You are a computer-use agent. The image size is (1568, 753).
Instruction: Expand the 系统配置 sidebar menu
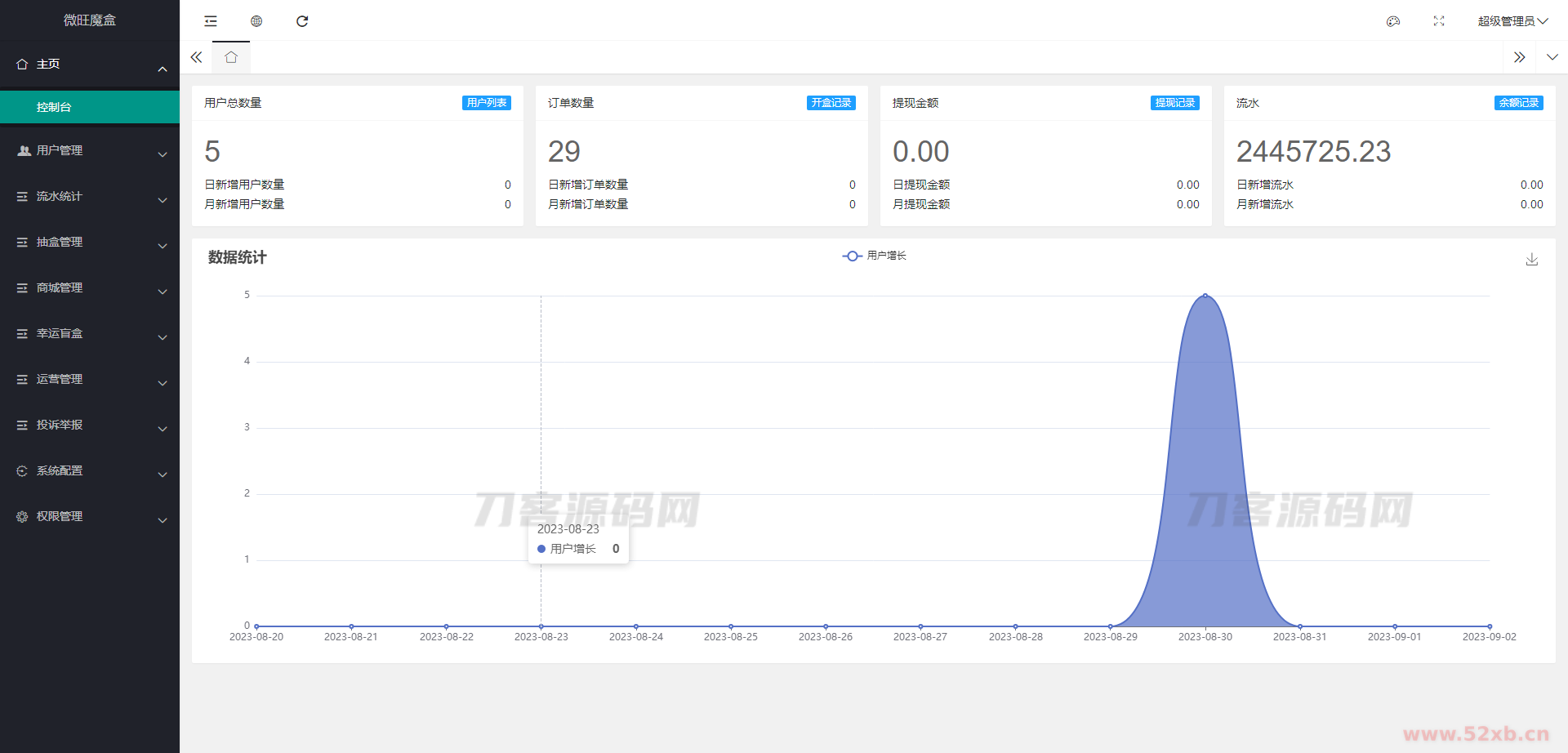(90, 471)
